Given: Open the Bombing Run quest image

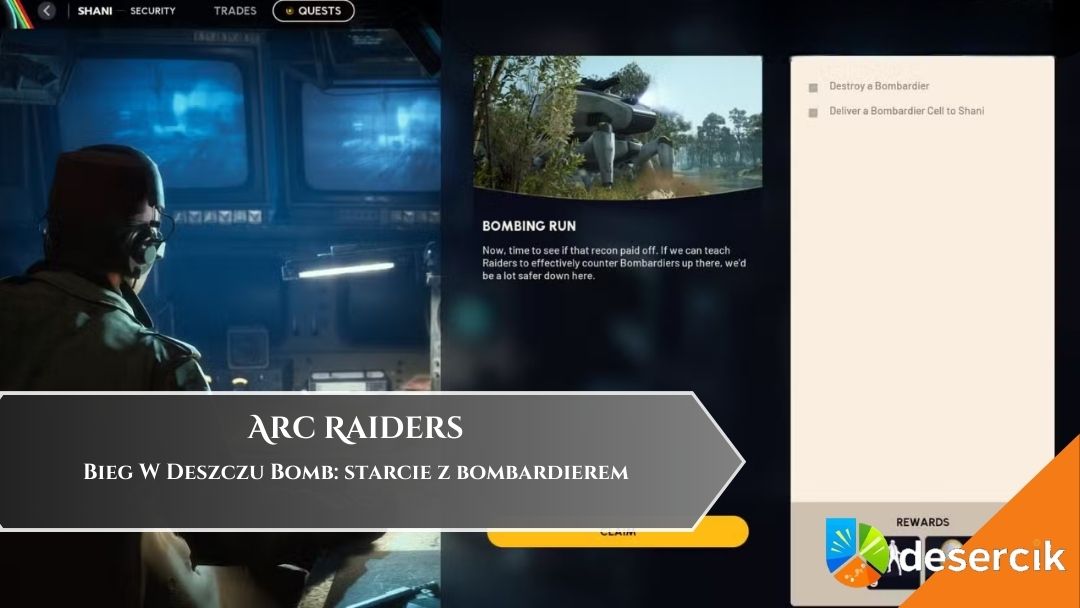Looking at the screenshot, I should [617, 127].
